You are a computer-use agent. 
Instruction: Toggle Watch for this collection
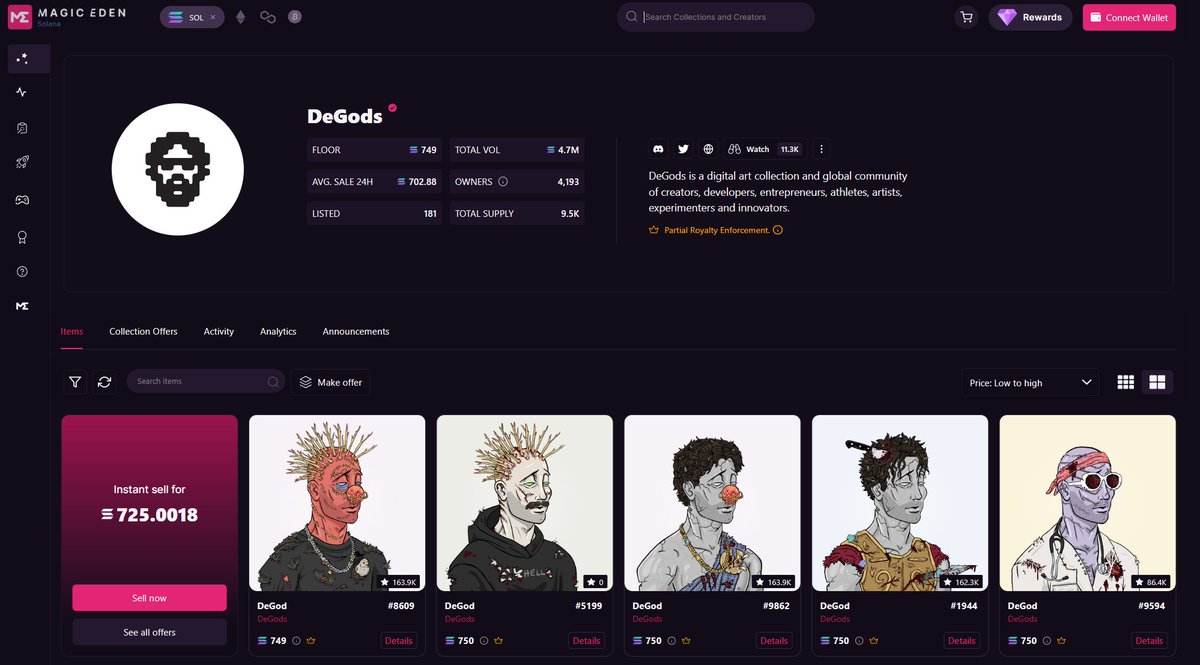tap(764, 149)
